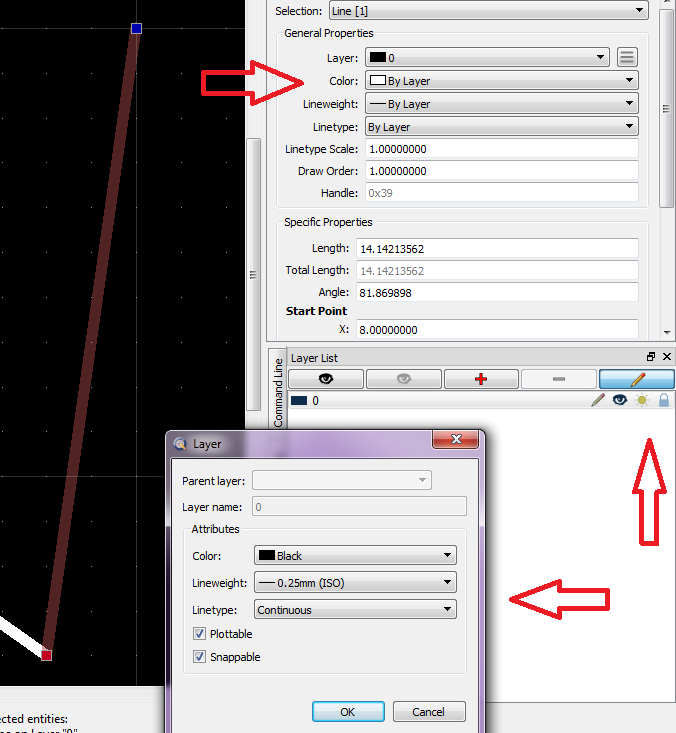Select red start grip of the line
Screen dimensions: 676x733
pyautogui.click(x=46, y=655)
